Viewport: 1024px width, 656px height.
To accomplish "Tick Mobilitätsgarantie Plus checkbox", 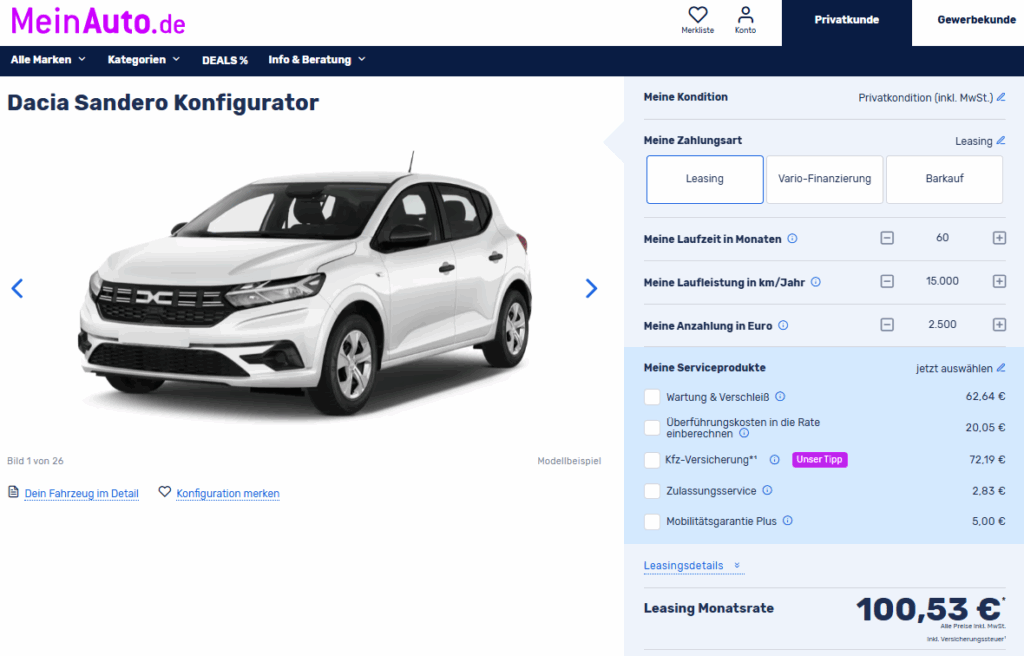I will tap(652, 521).
